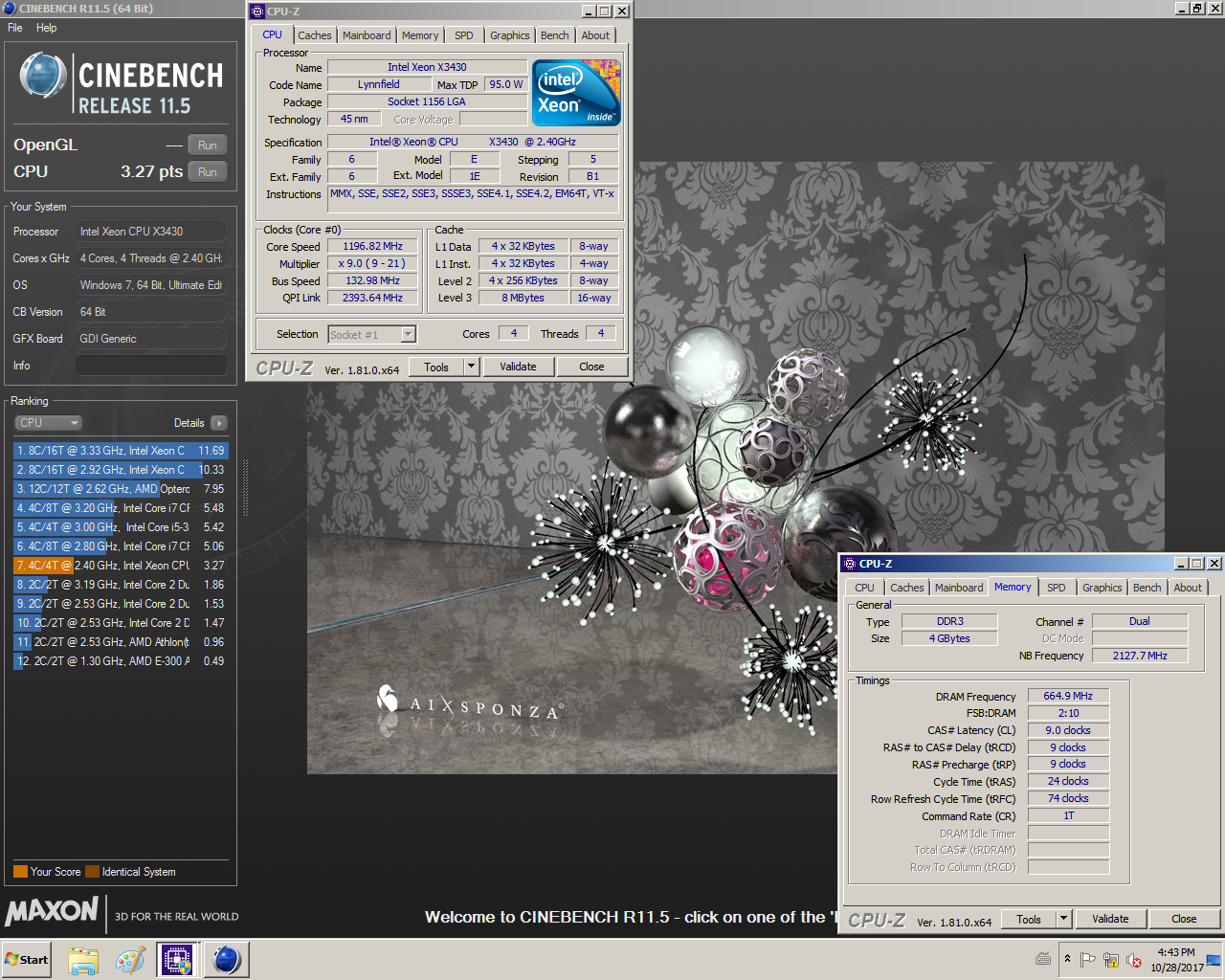Click the orange Your Score swatch

coord(20,872)
